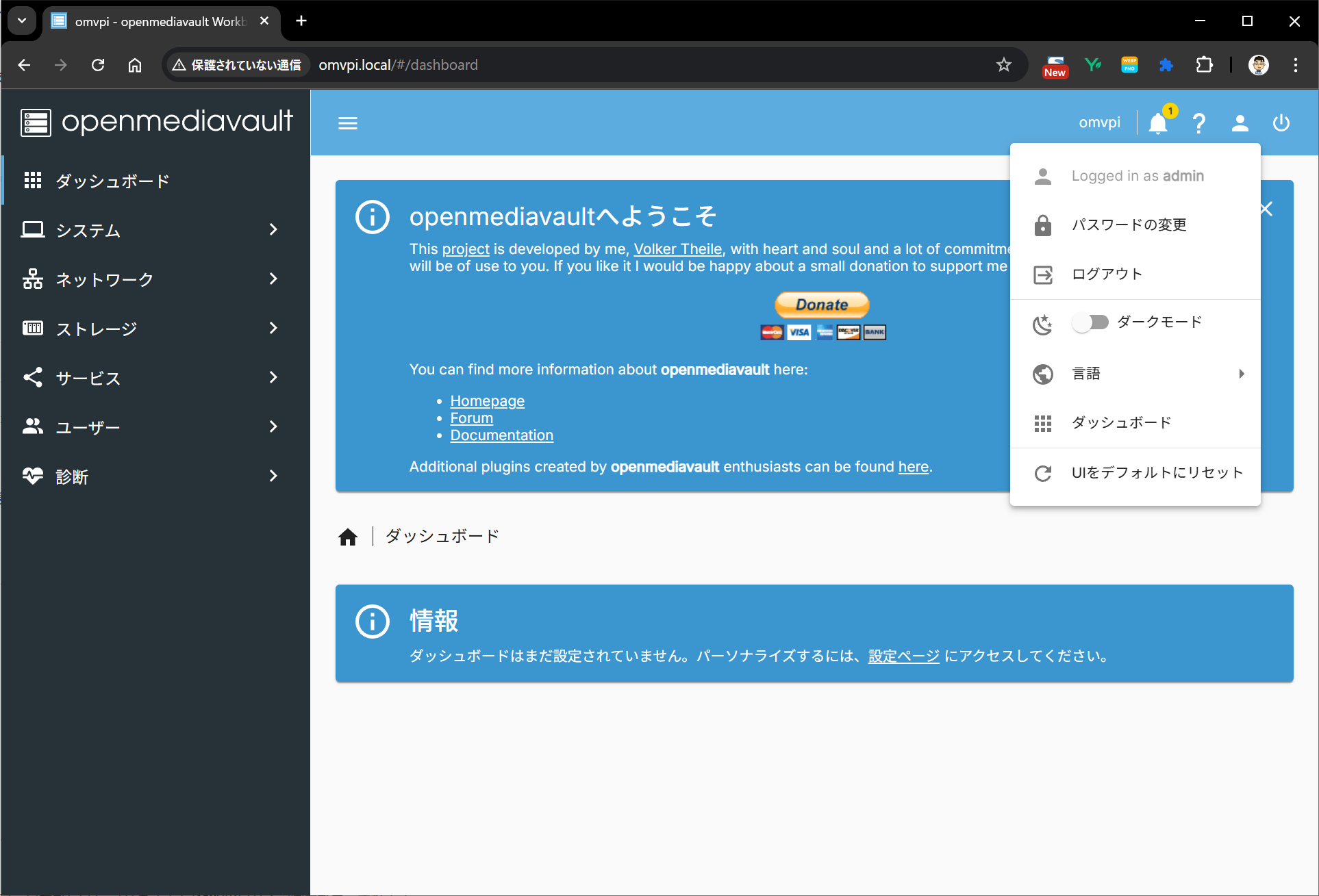Open the Chrome three-dot menu
This screenshot has height=896, width=1319.
pos(1296,65)
